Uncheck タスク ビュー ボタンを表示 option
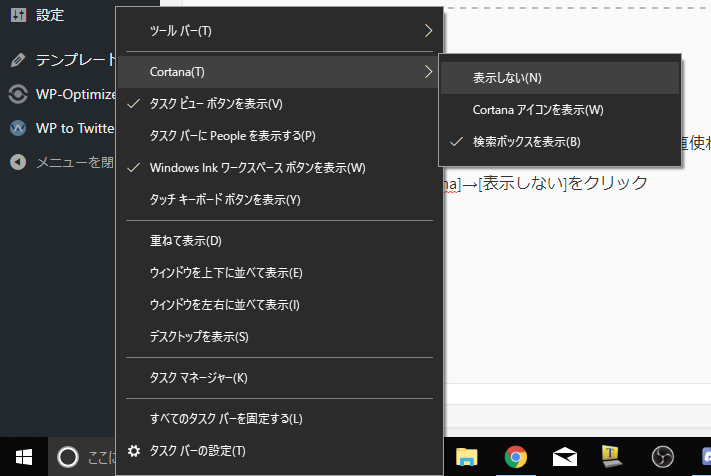The image size is (711, 476). pyautogui.click(x=215, y=104)
